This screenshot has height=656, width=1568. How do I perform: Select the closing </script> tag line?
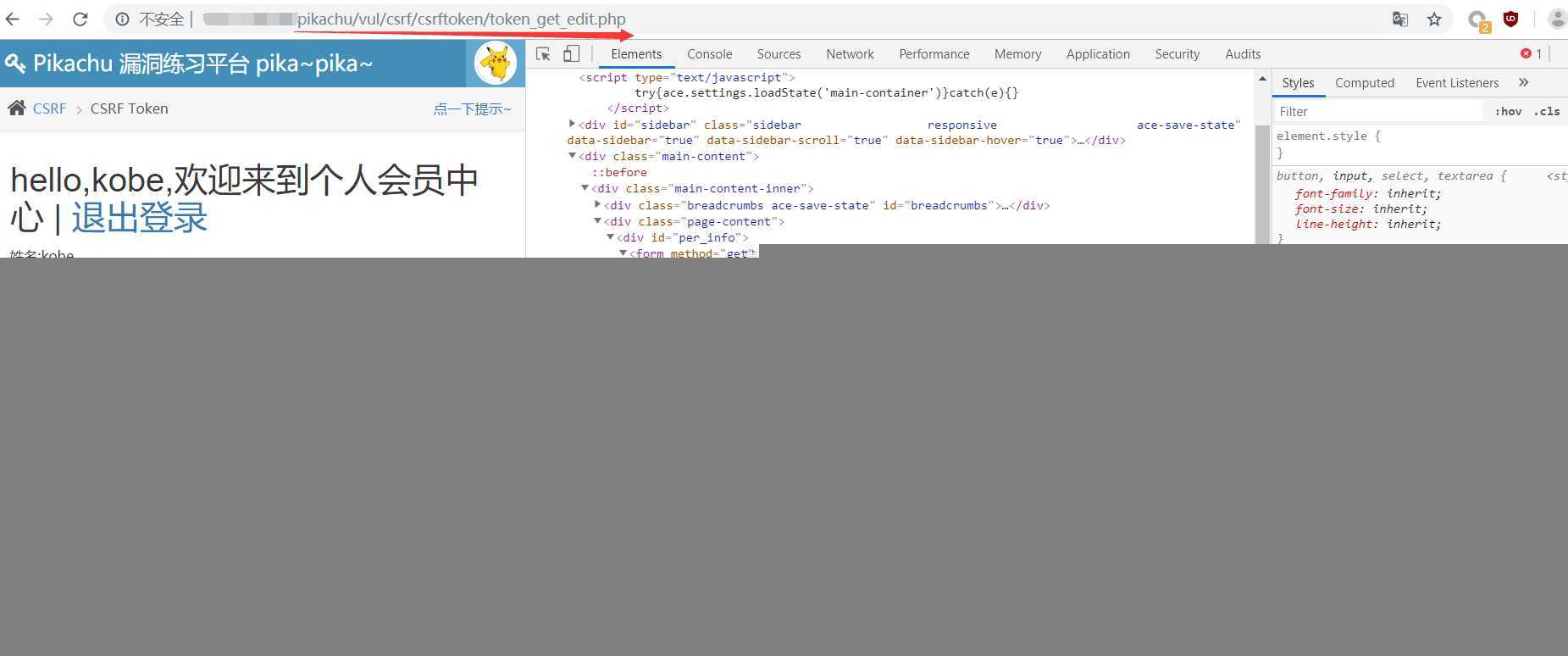point(638,108)
